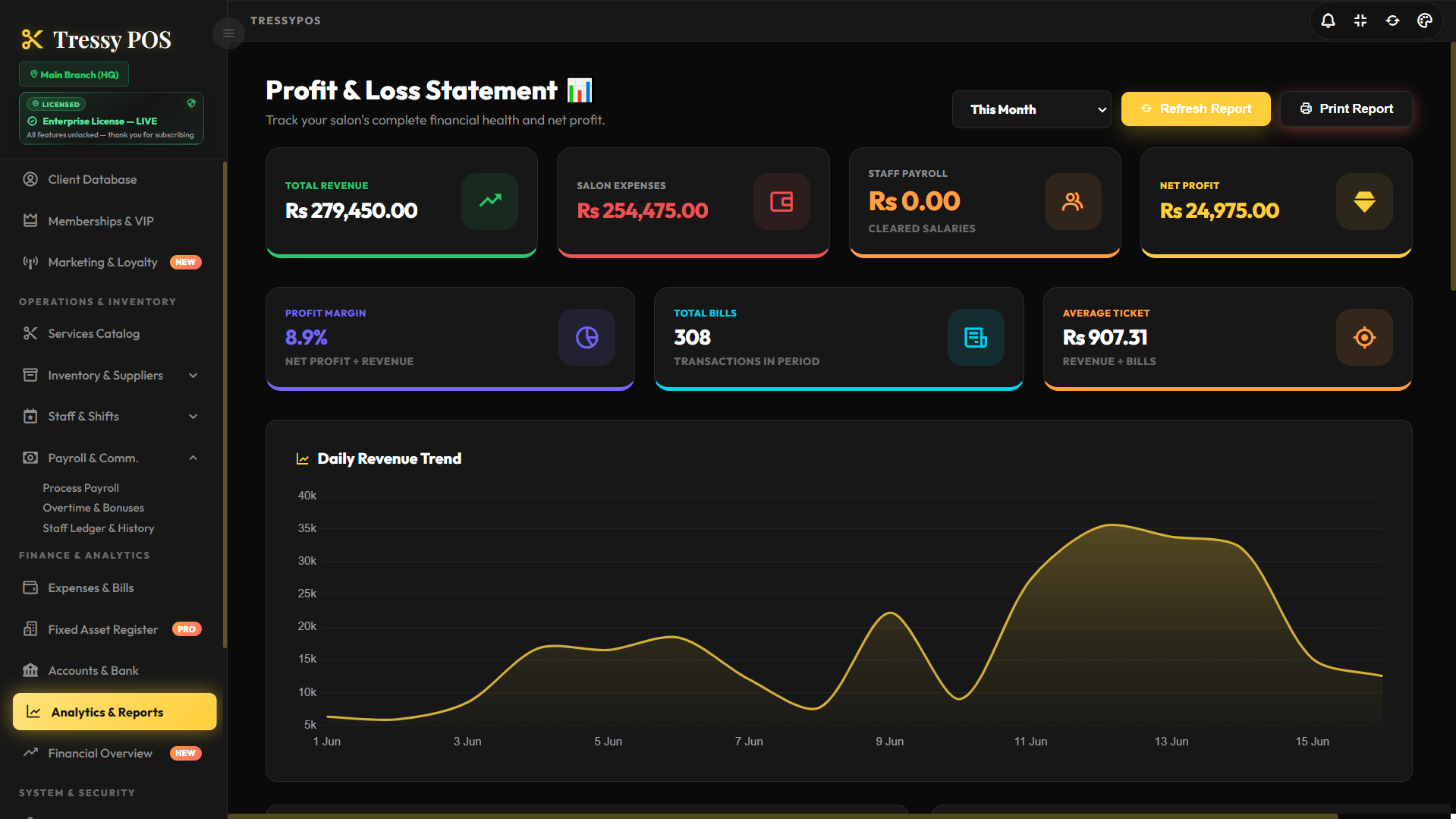Click the Client Database person icon
The image size is (1456, 819).
[x=30, y=179]
